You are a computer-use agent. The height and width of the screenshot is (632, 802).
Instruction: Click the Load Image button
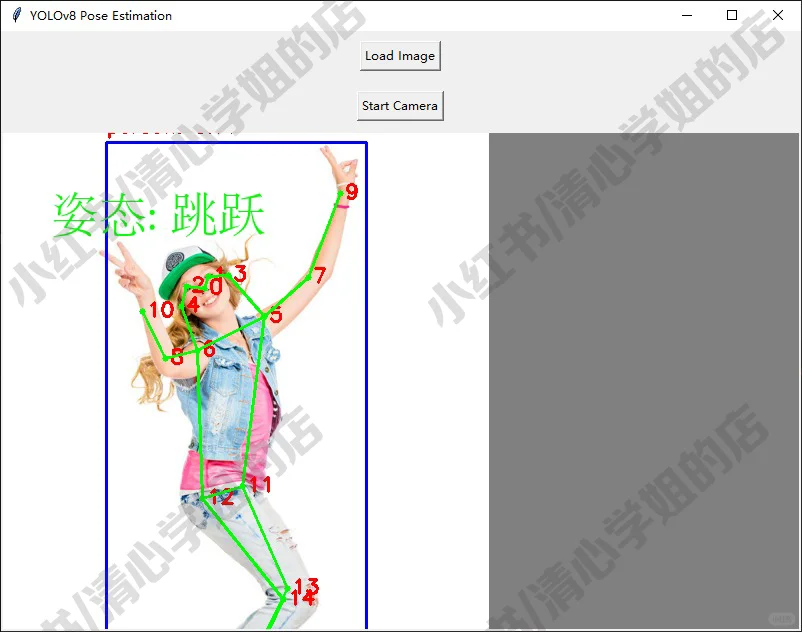coord(400,56)
